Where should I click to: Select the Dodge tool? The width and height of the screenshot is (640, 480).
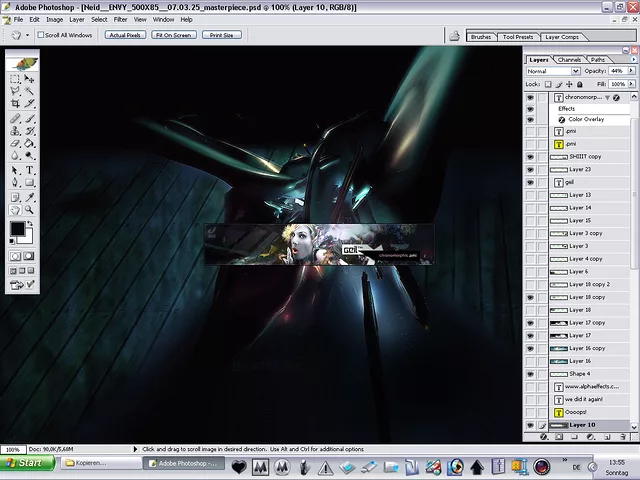pos(29,156)
